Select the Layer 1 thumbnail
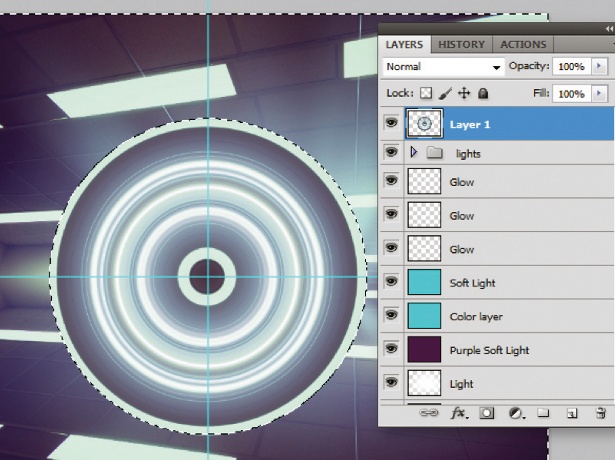Viewport: 615px width, 460px height. coord(424,124)
